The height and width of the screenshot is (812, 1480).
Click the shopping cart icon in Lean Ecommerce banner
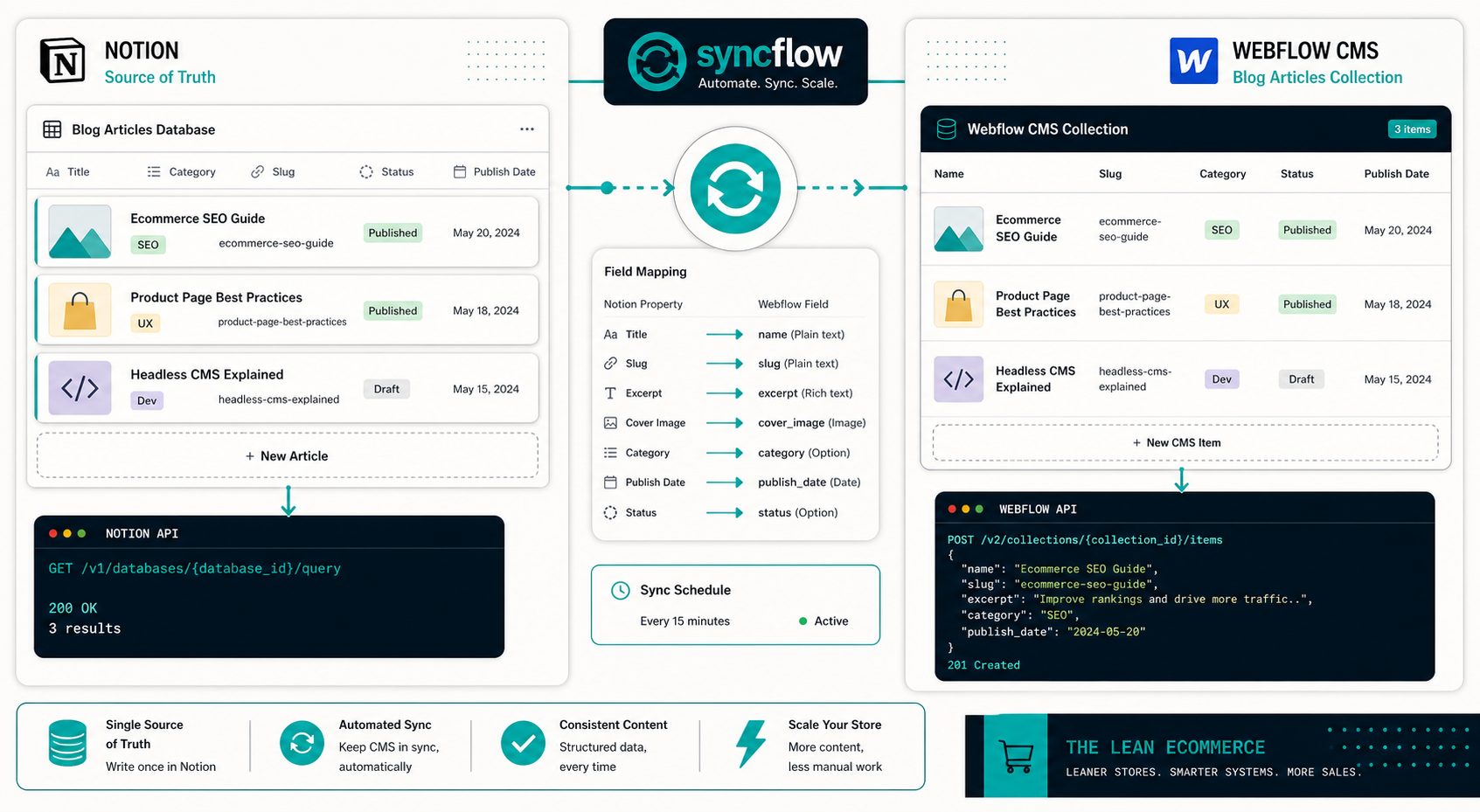[x=1016, y=756]
